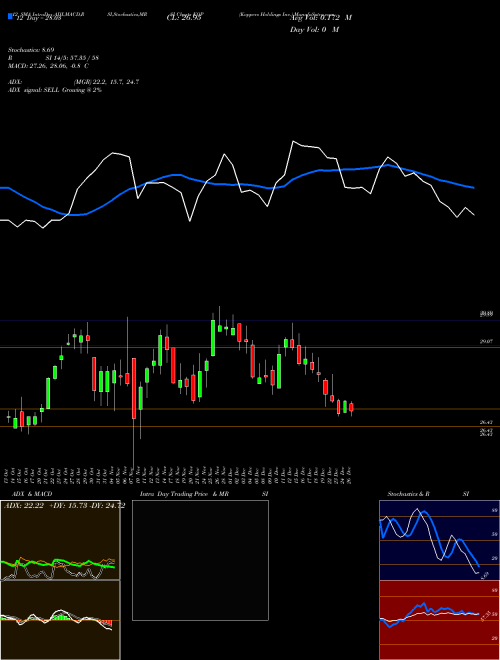Click the 'Intra Day Trading Price & MR' title

(184, 494)
